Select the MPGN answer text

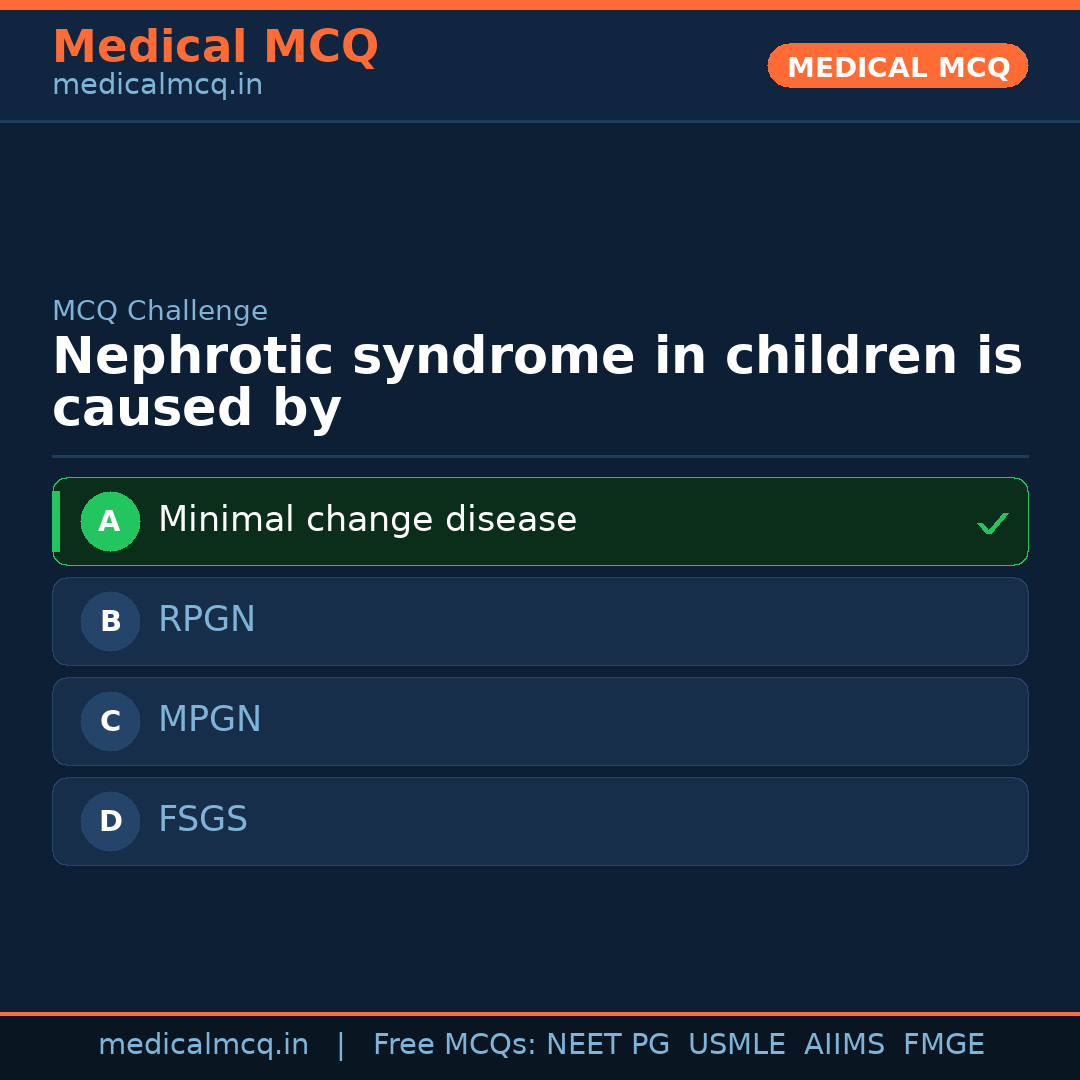pos(210,720)
